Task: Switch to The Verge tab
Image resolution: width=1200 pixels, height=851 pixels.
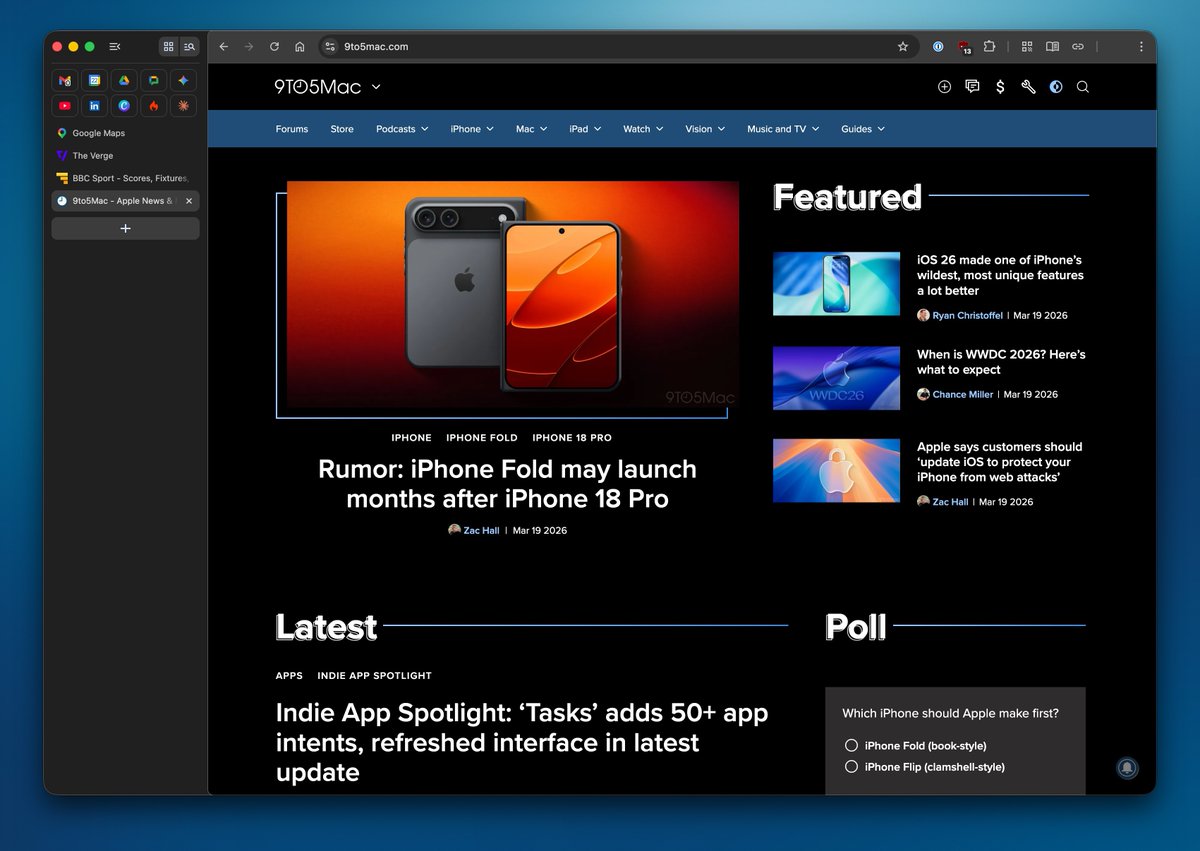Action: tap(125, 156)
